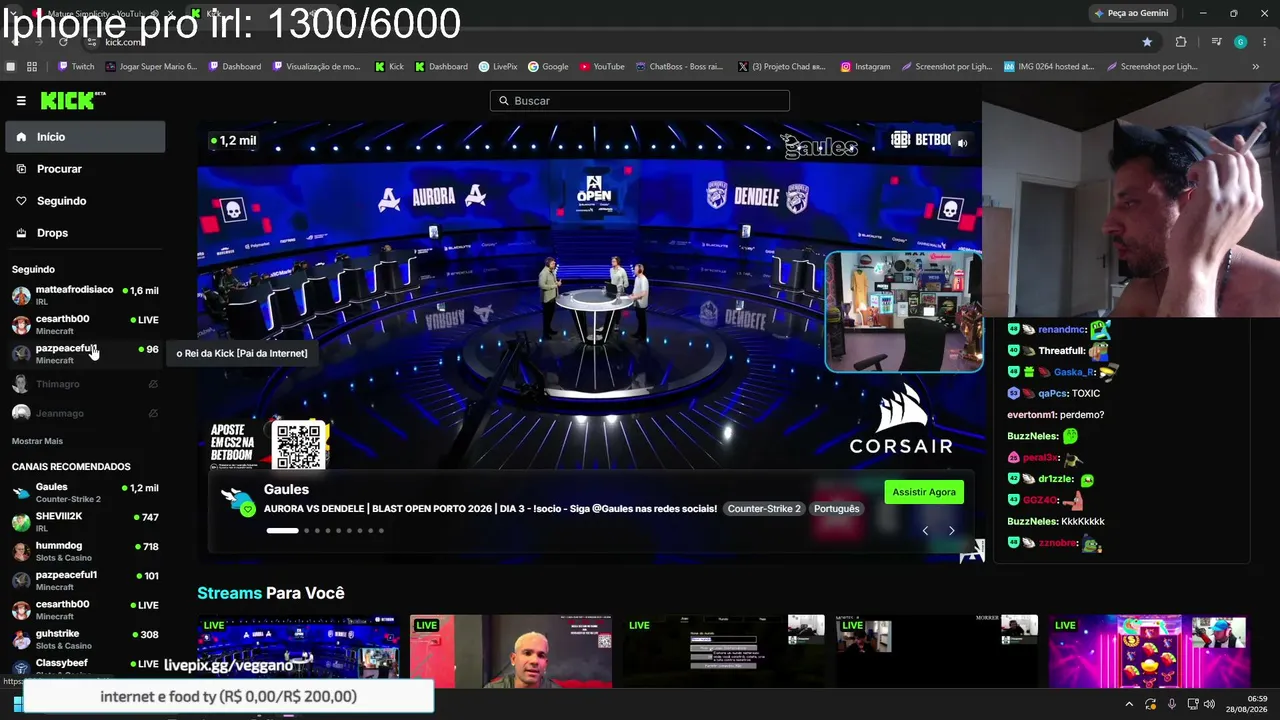Open ChatBoss bookmark
This screenshot has height=720, width=1280.
679,67
